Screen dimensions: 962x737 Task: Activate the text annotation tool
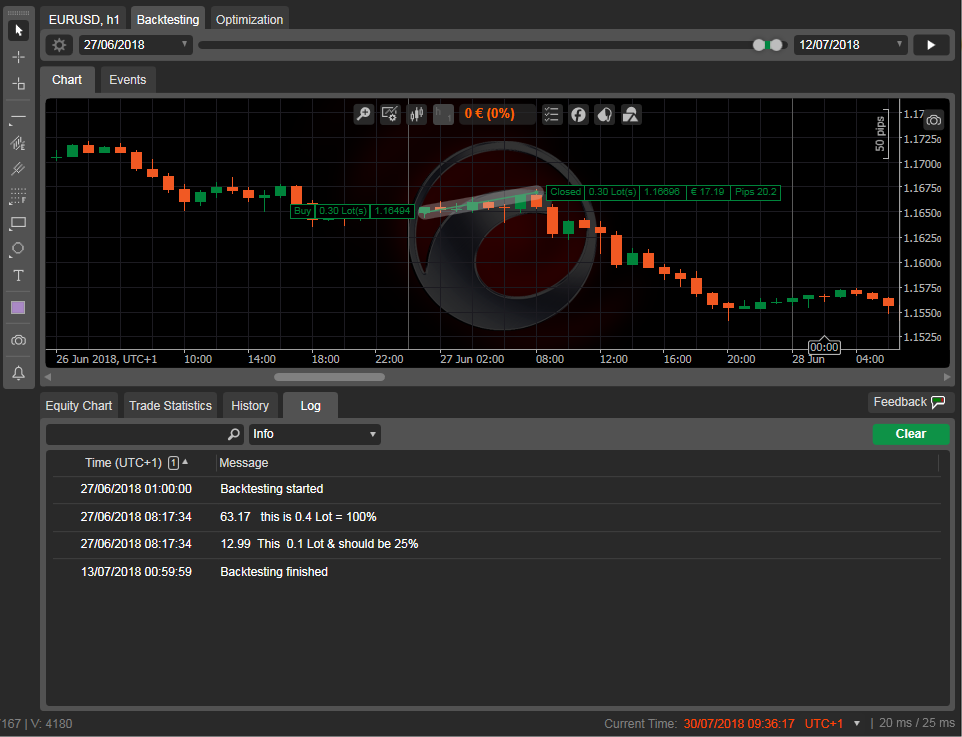18,276
